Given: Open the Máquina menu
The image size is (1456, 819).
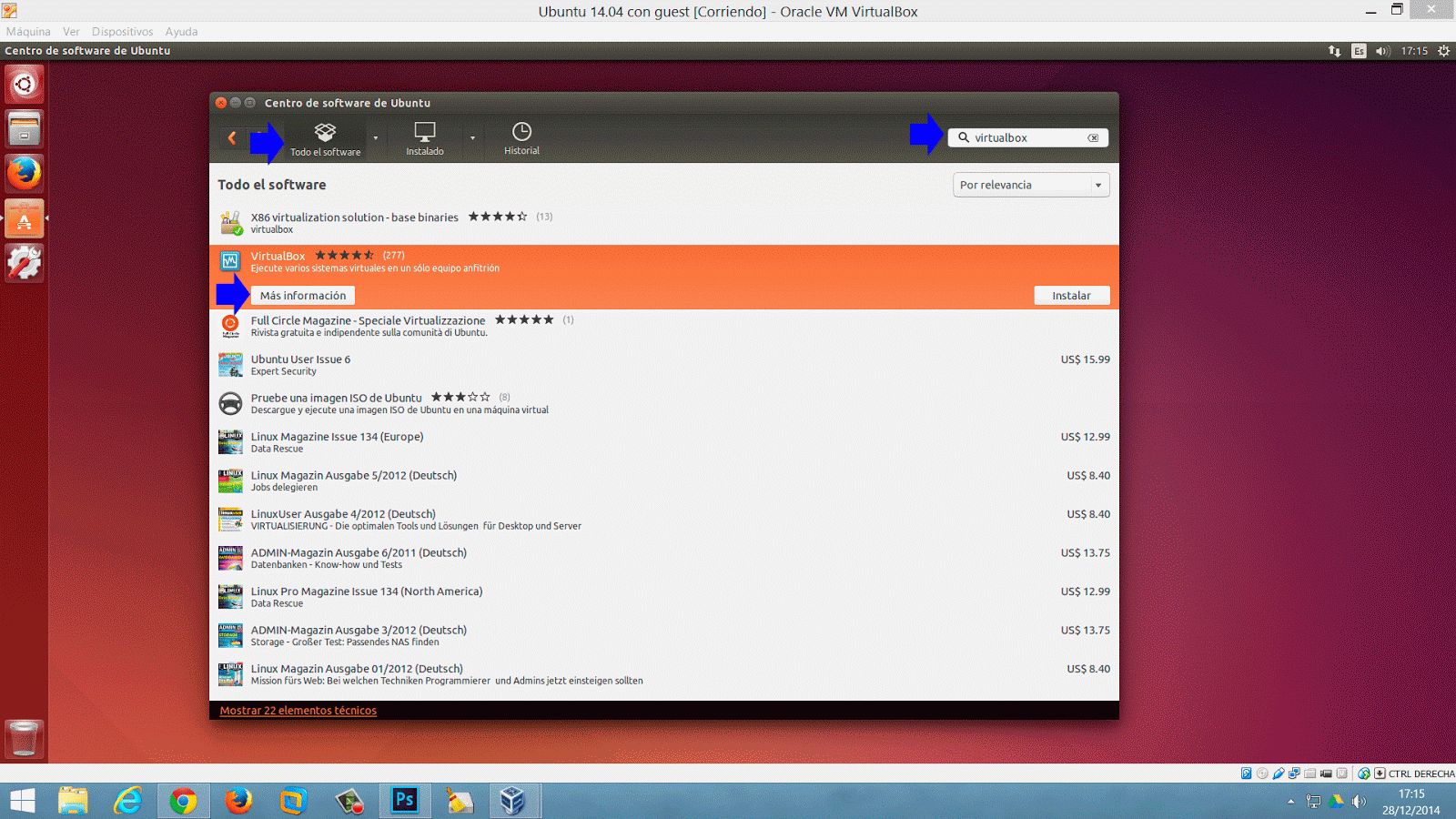Looking at the screenshot, I should click(28, 31).
